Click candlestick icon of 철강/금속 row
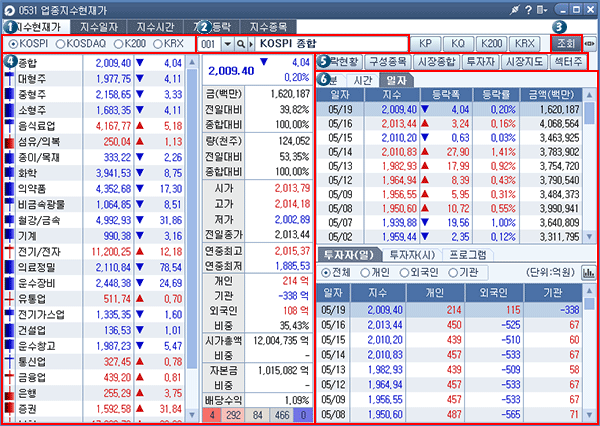This screenshot has width=600, height=426. coord(9,220)
